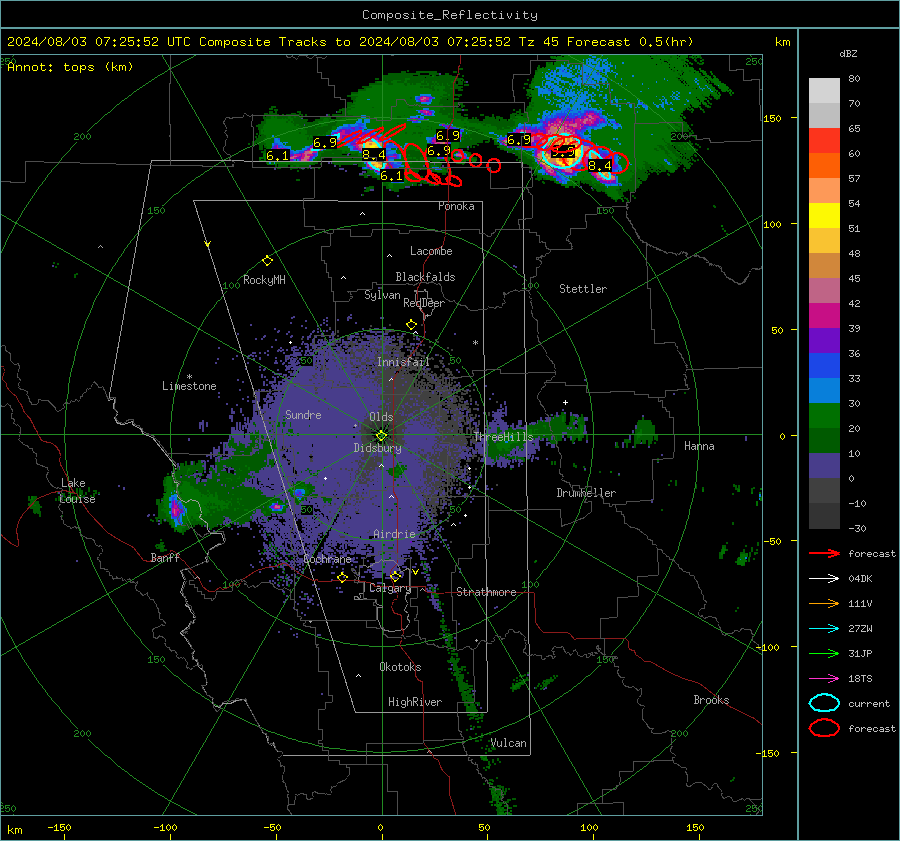Click the 'Annot: tops (km)' annotation label

click(x=70, y=67)
